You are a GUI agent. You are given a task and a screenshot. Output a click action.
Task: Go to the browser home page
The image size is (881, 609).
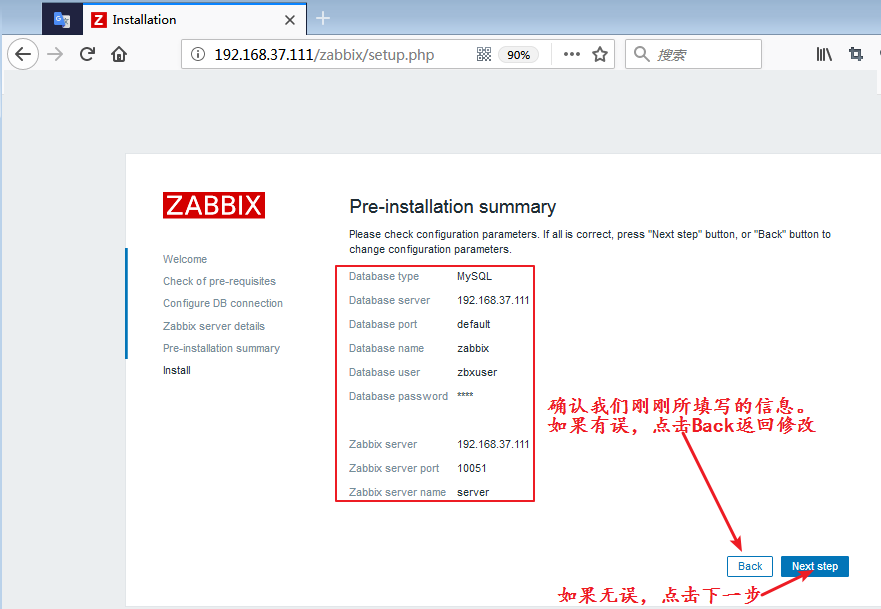pos(119,55)
